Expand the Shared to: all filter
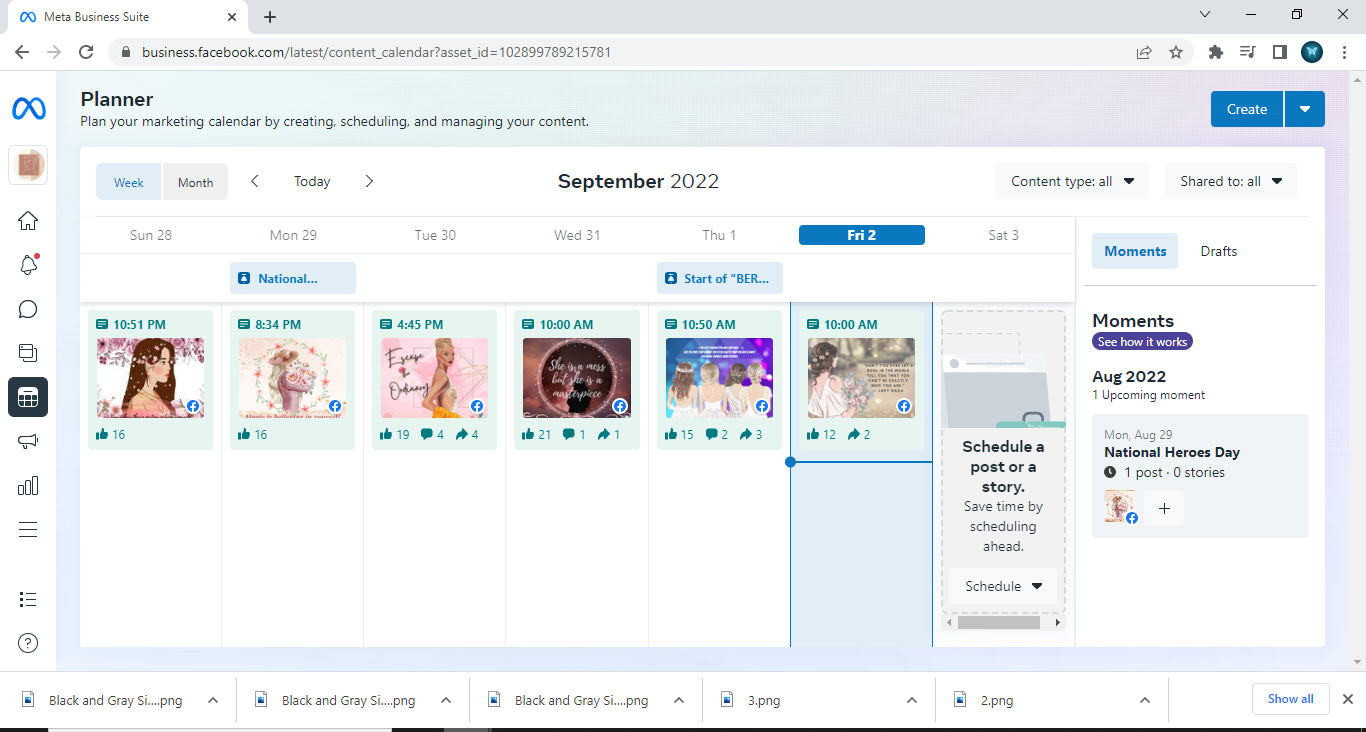This screenshot has width=1366, height=732. point(1231,181)
